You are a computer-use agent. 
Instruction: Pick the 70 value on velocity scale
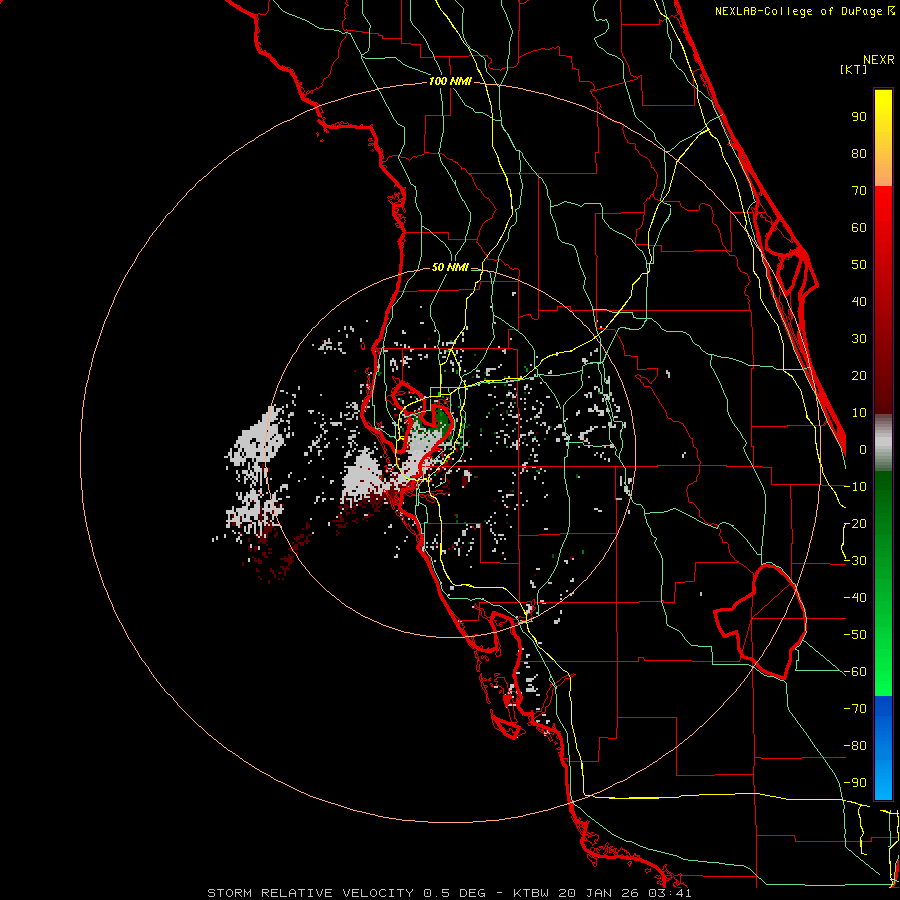(859, 191)
